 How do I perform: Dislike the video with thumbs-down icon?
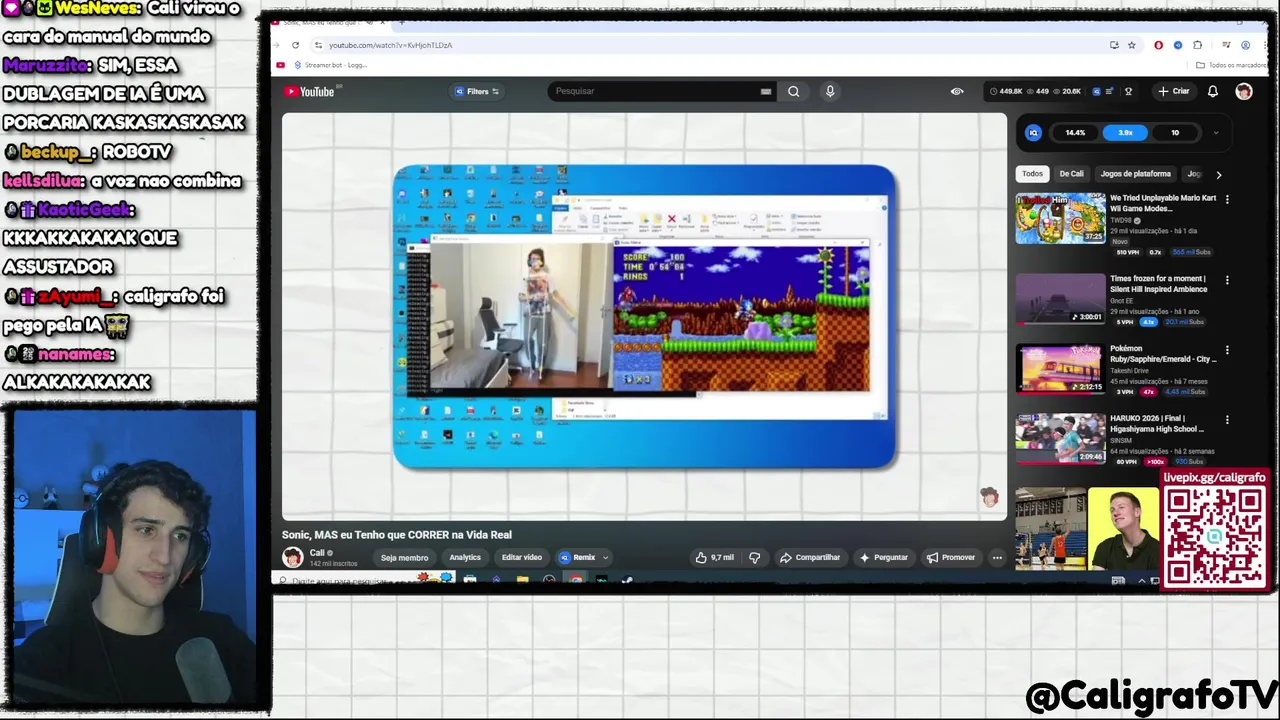[755, 557]
